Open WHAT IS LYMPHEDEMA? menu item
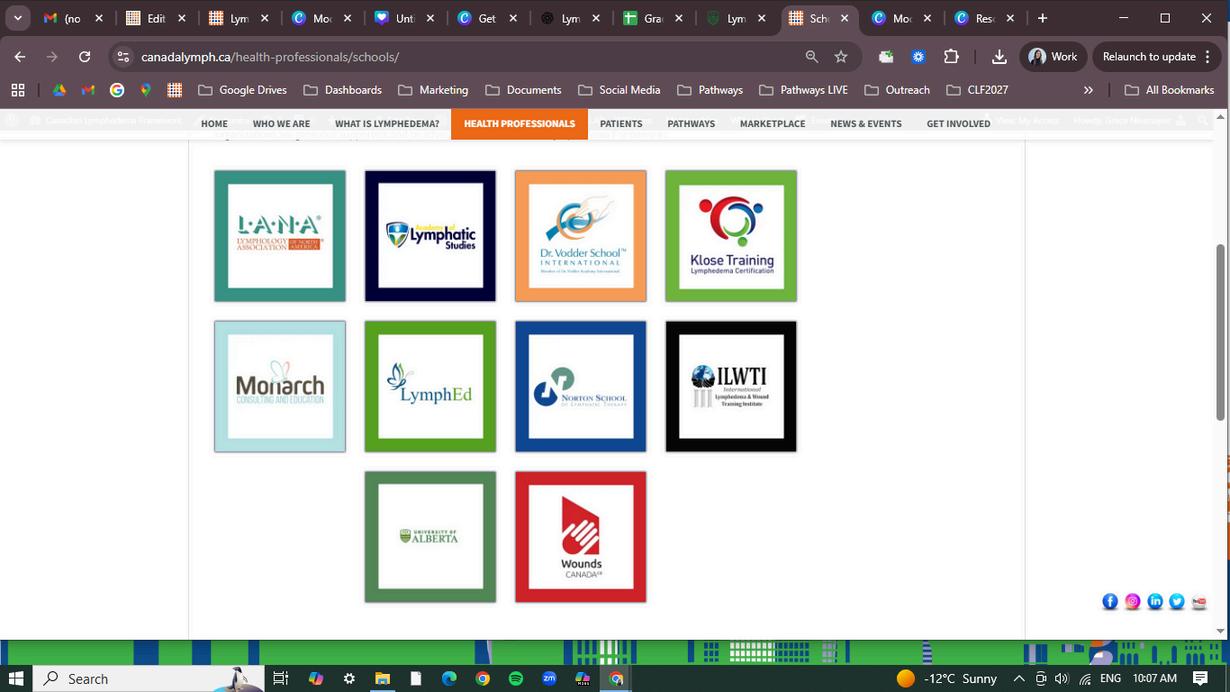The image size is (1230, 692). [387, 124]
